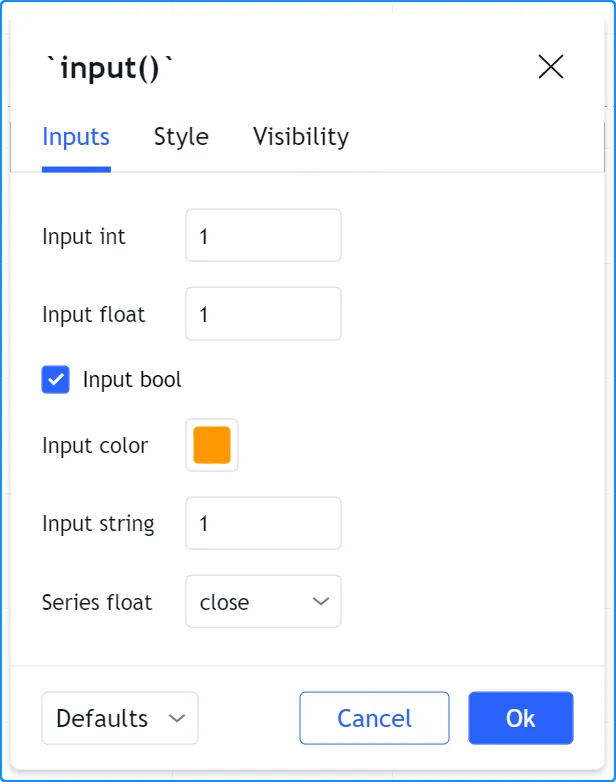Switch to the Inputs tab
Screen dimensions: 616x782
pos(76,137)
